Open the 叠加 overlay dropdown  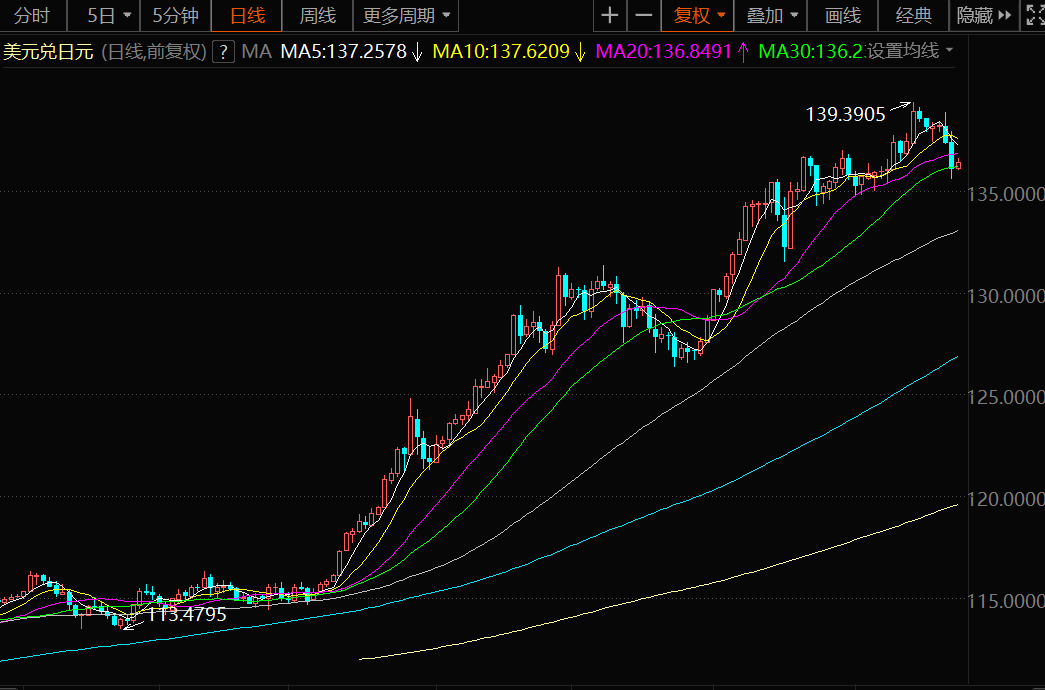(x=772, y=16)
